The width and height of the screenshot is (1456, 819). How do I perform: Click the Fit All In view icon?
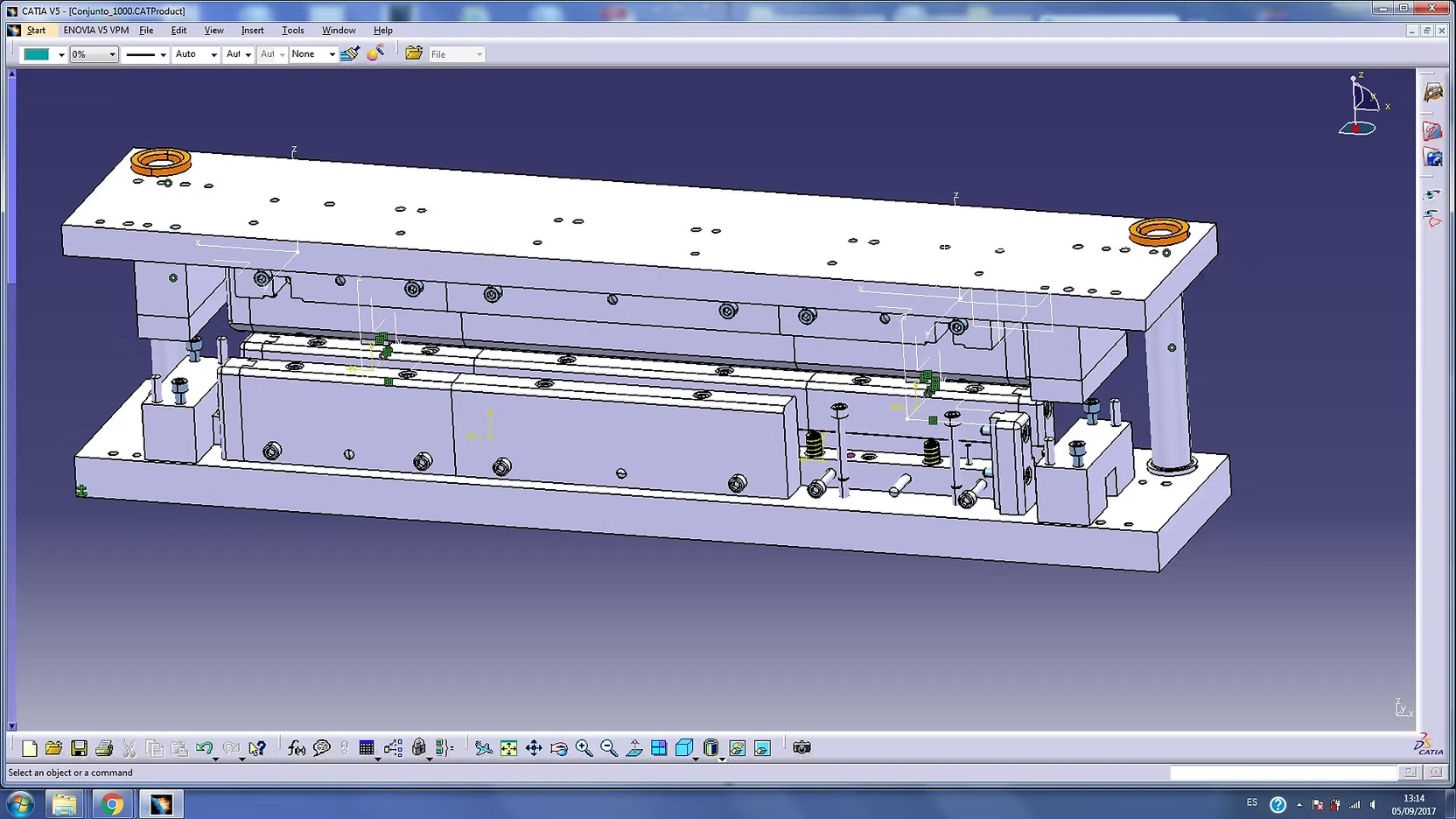(508, 748)
